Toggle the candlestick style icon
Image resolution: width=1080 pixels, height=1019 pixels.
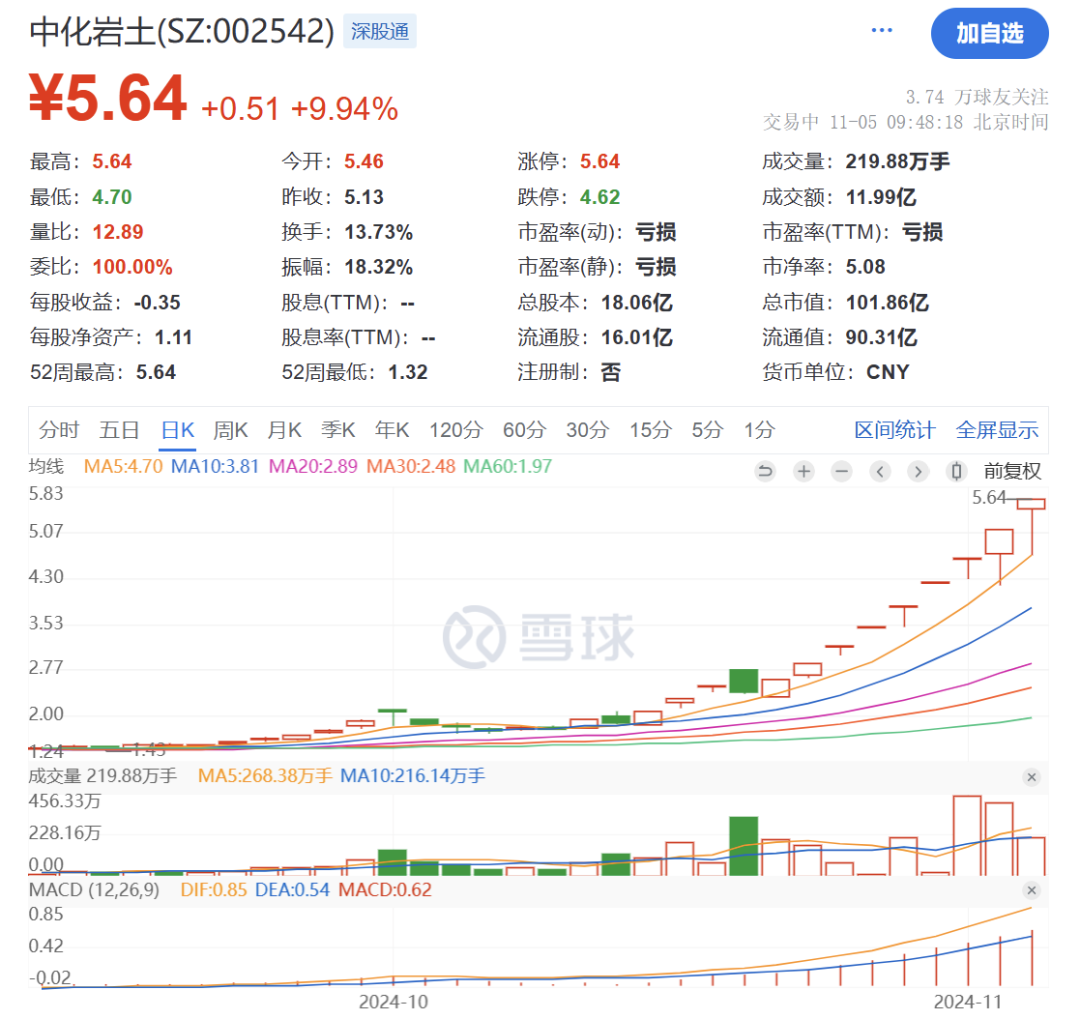[x=956, y=471]
